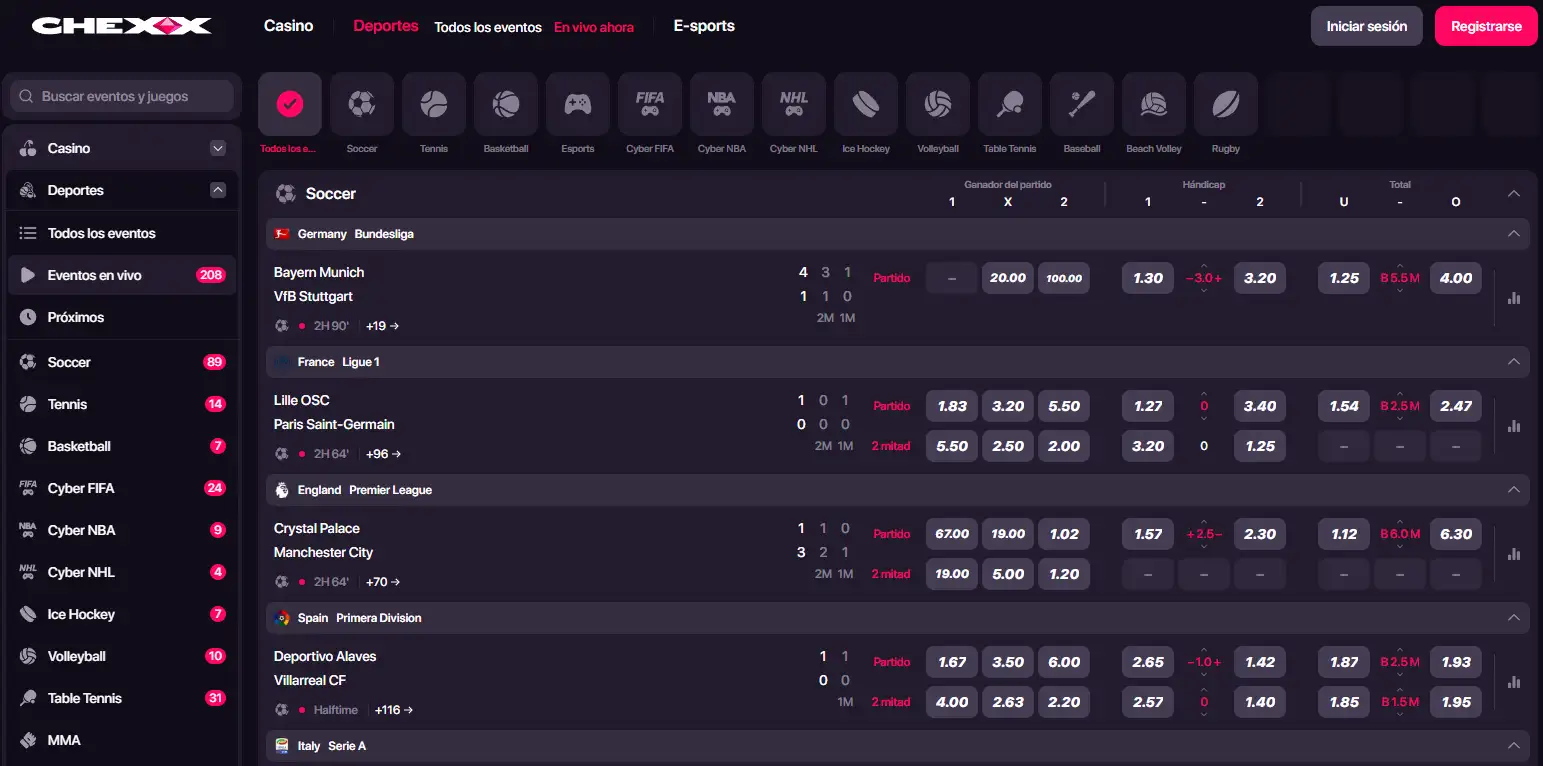
Task: Open statistics chart for Lille OSC match
Action: coord(1514,426)
